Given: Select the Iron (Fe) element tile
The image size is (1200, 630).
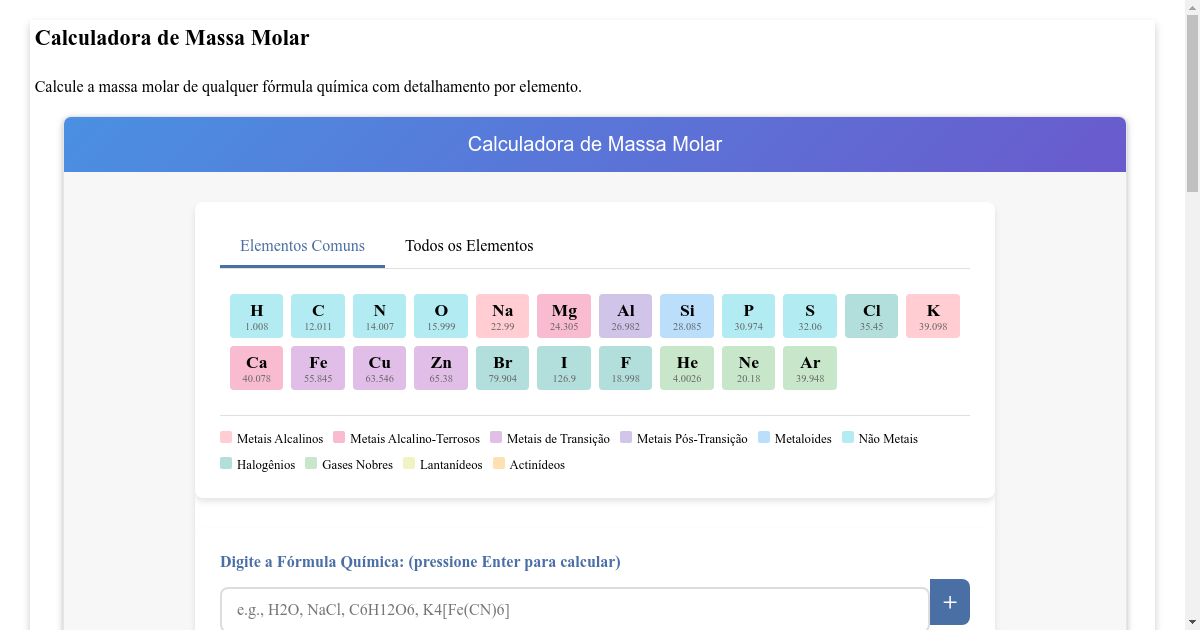Looking at the screenshot, I should 317,367.
